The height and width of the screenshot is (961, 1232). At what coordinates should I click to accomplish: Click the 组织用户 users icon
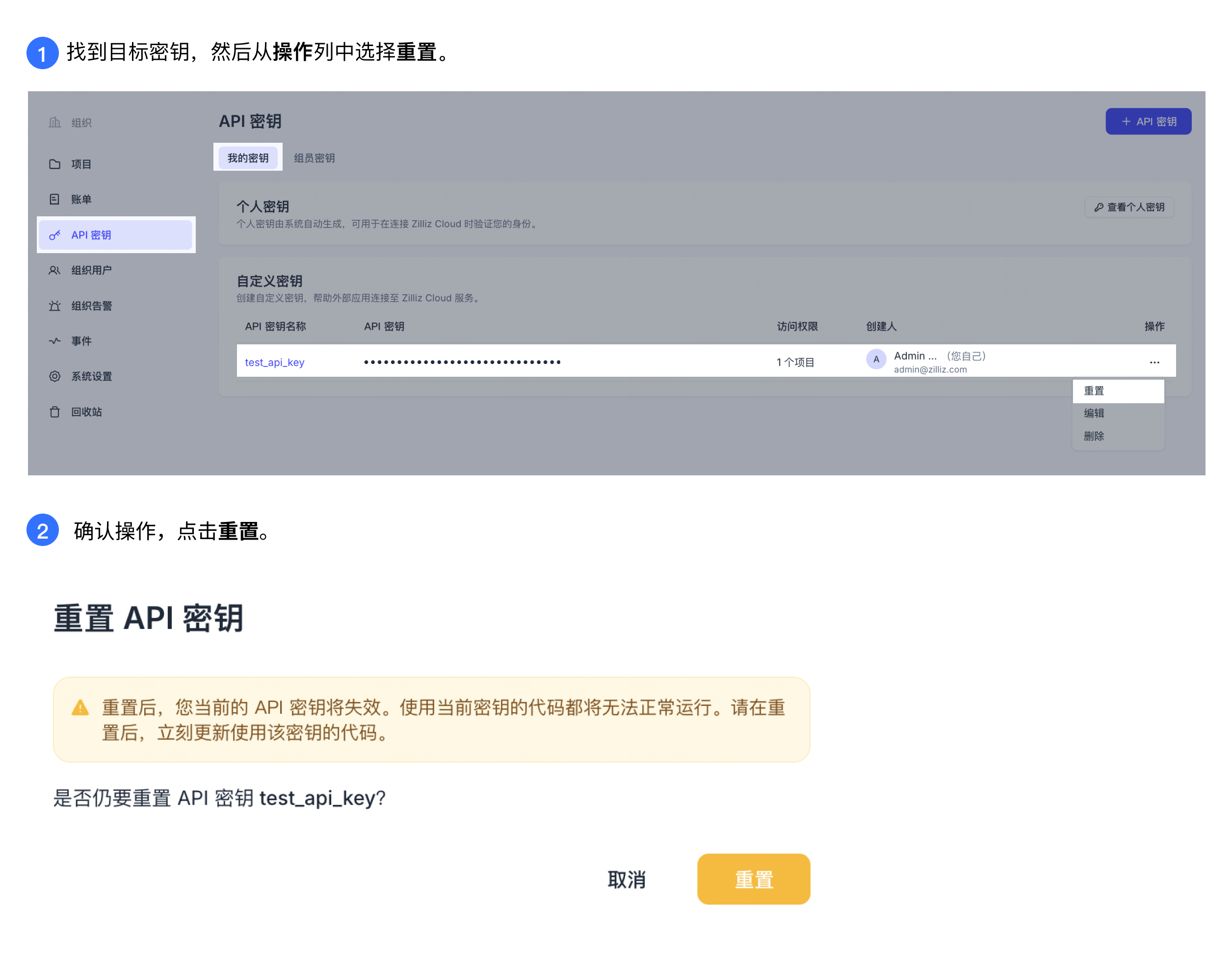[55, 271]
